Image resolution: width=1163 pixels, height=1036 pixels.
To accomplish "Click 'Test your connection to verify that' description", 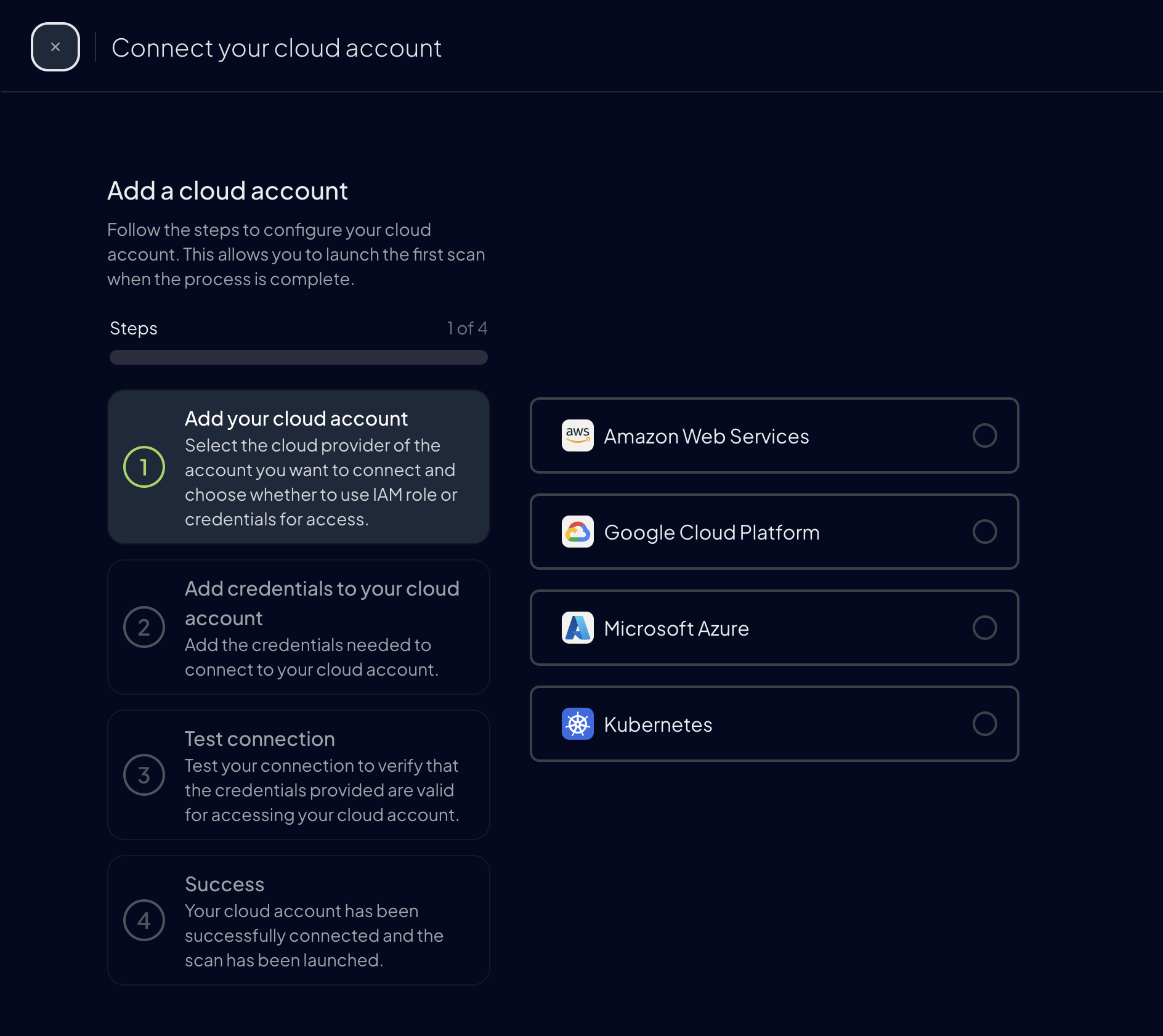I will tap(322, 790).
